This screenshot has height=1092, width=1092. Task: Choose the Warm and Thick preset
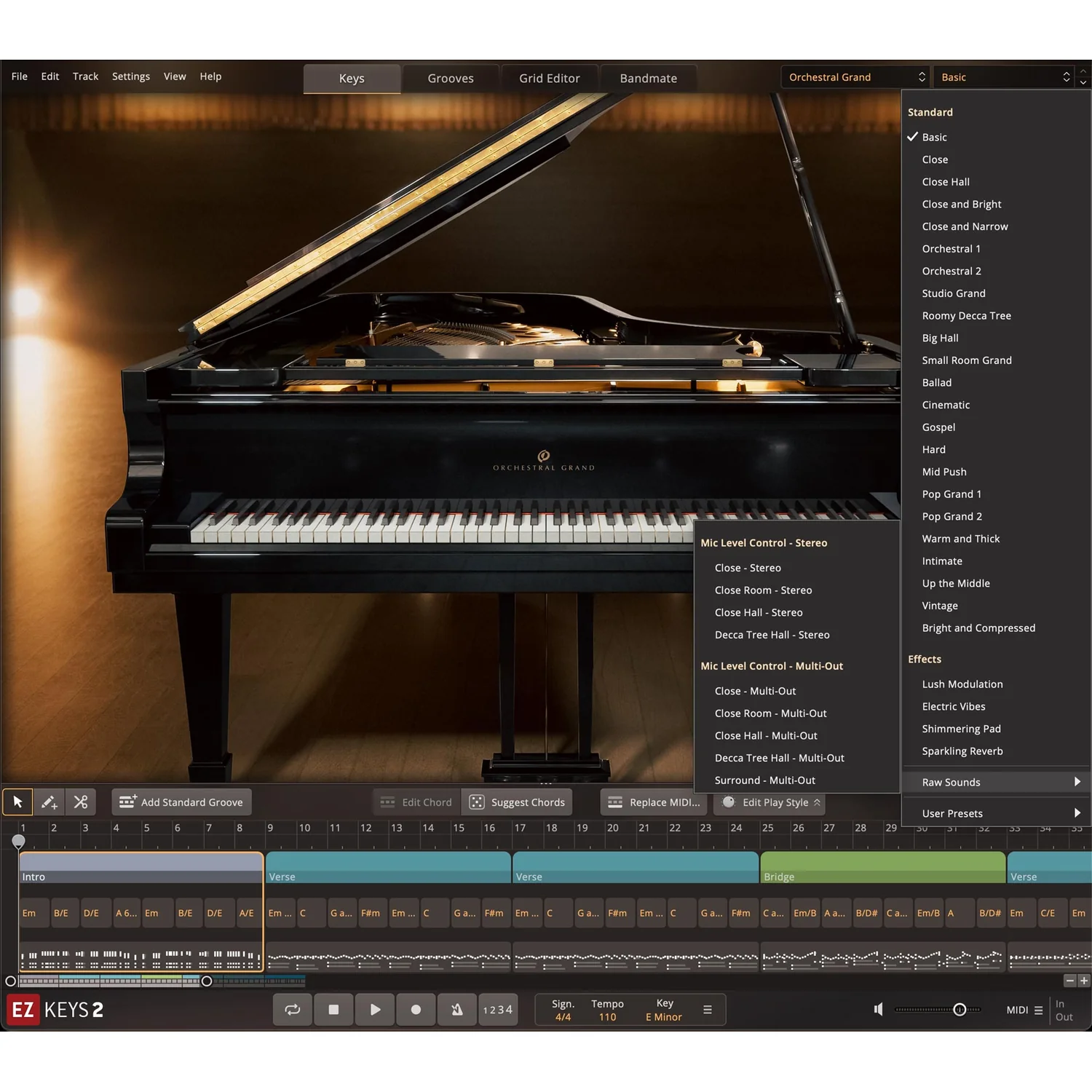pos(996,539)
